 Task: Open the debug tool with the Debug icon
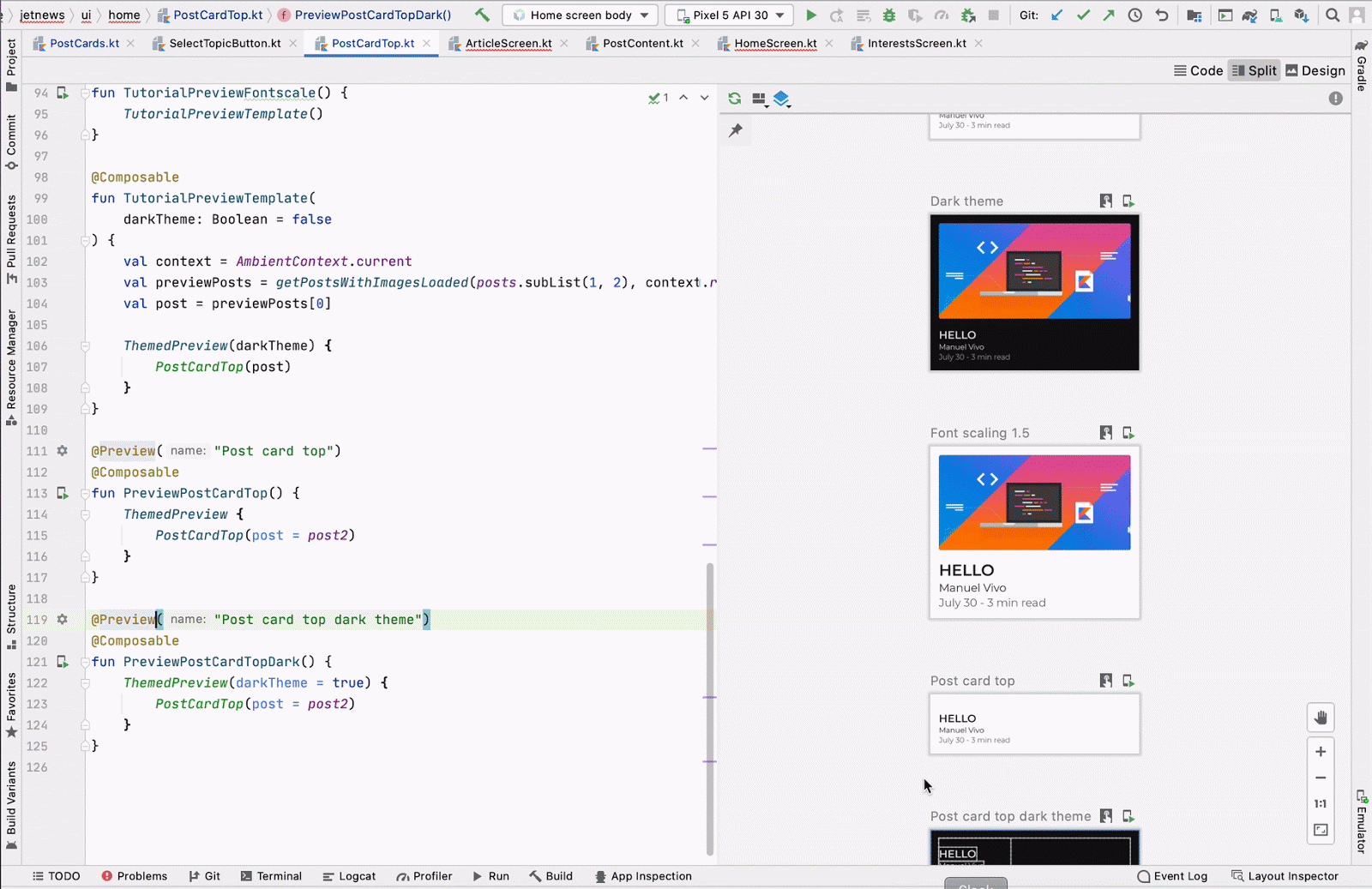(x=888, y=15)
